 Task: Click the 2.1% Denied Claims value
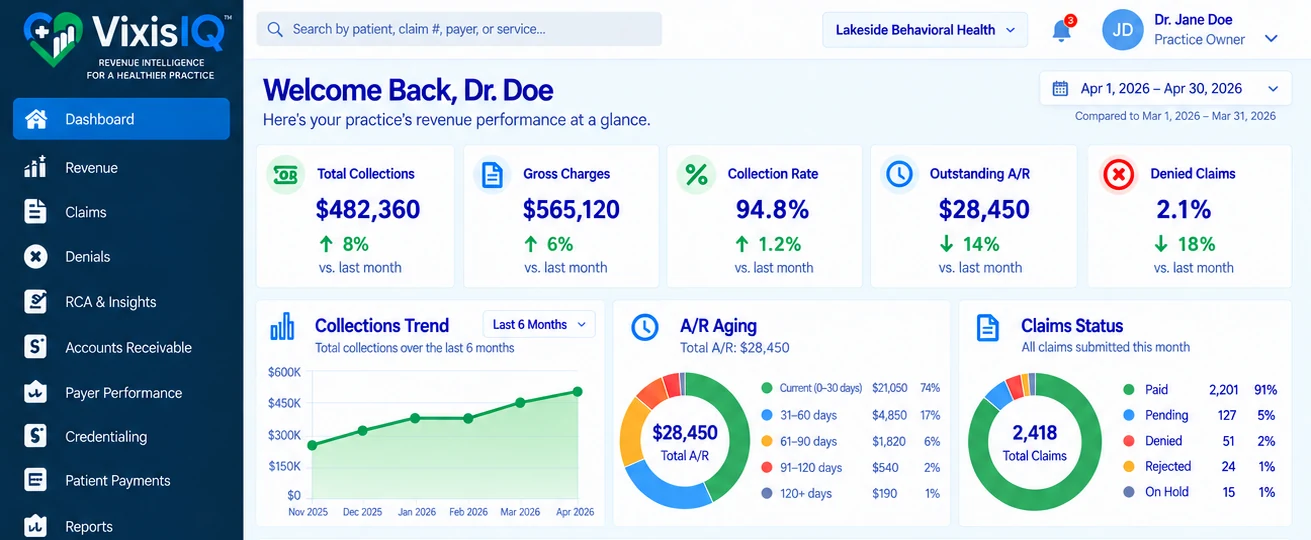pos(1183,209)
